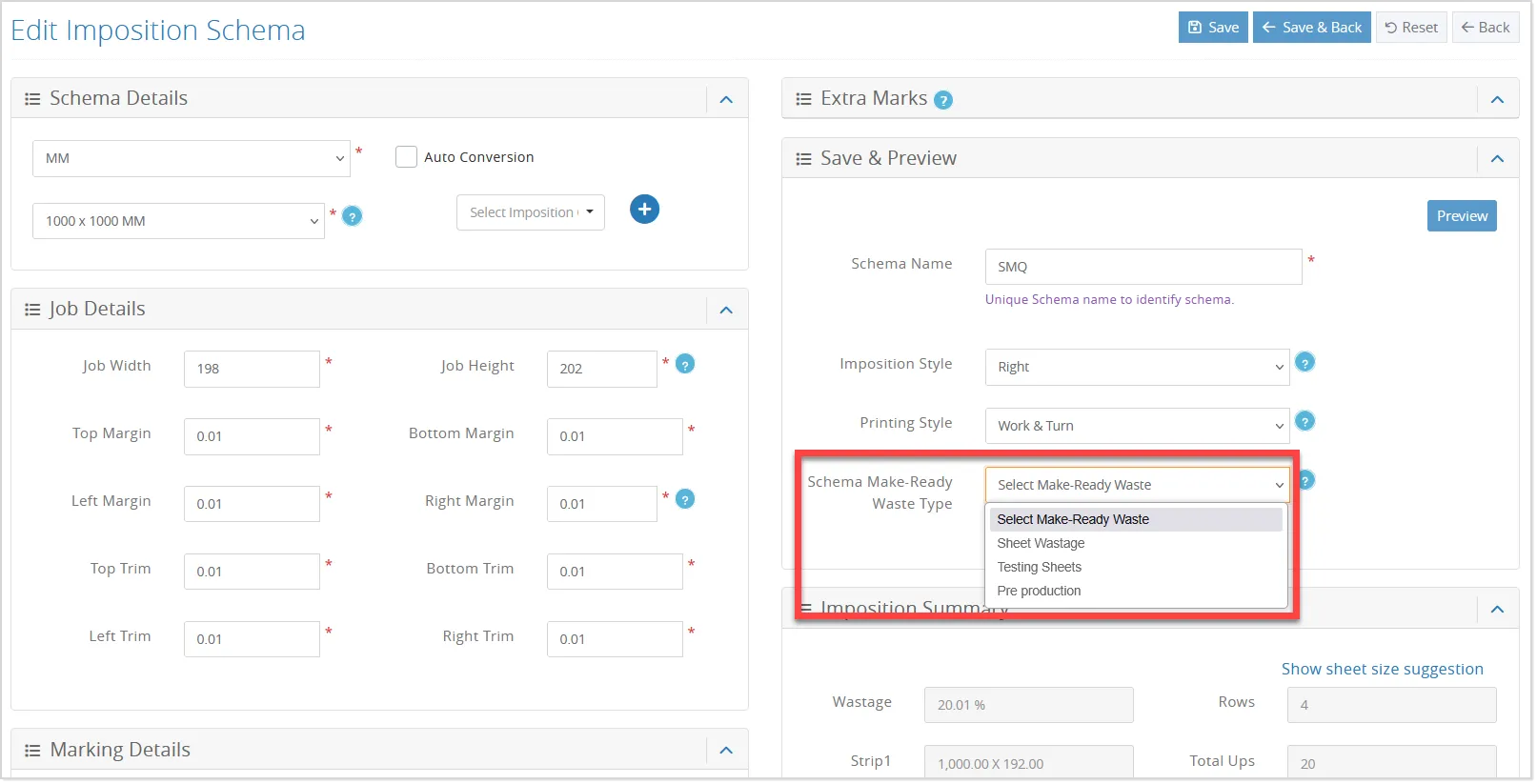Choose Testing Sheets from the list
The image size is (1537, 784).
1136,567
